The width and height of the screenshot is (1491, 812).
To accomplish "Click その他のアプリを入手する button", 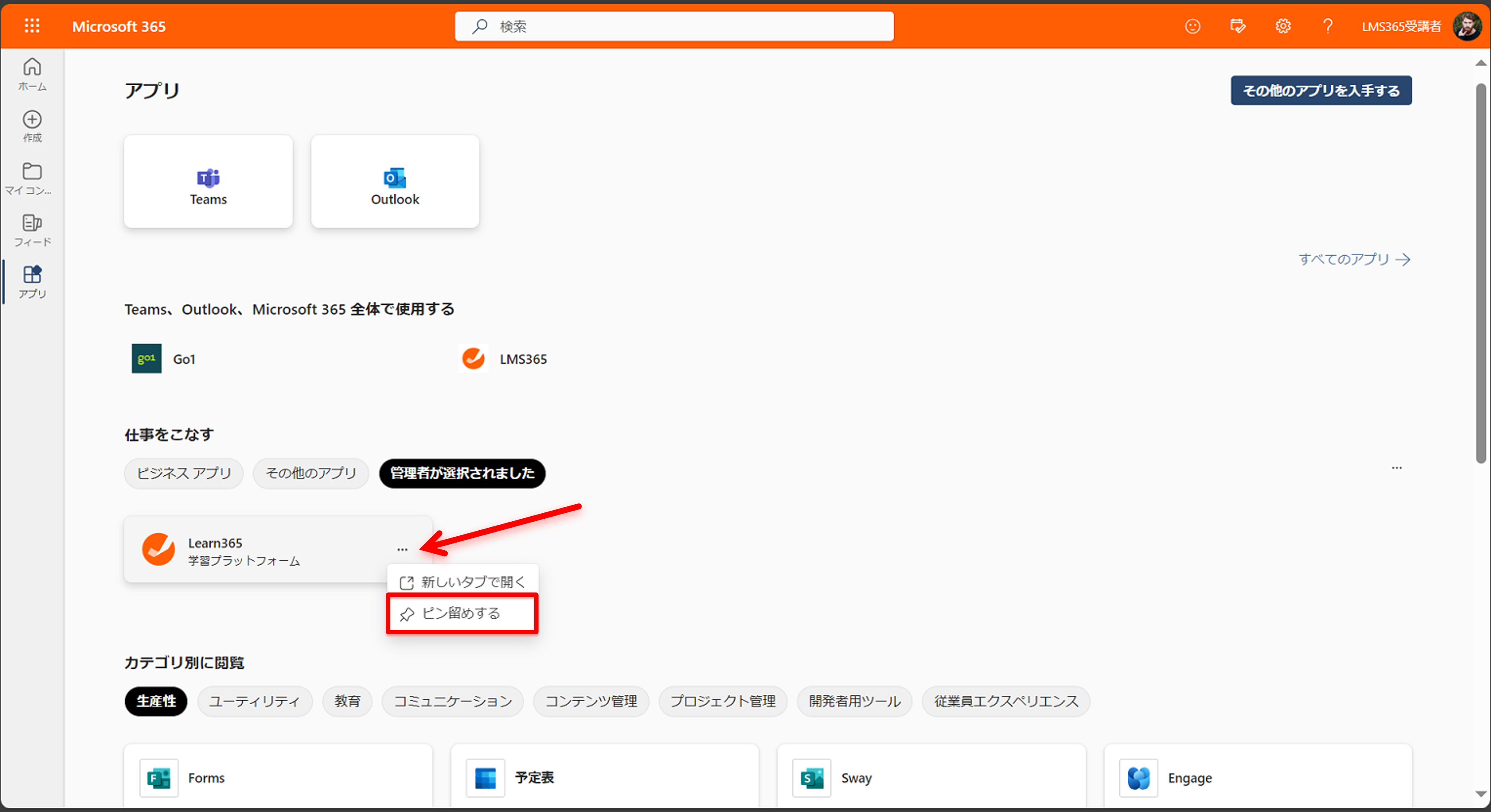I will pyautogui.click(x=1321, y=90).
